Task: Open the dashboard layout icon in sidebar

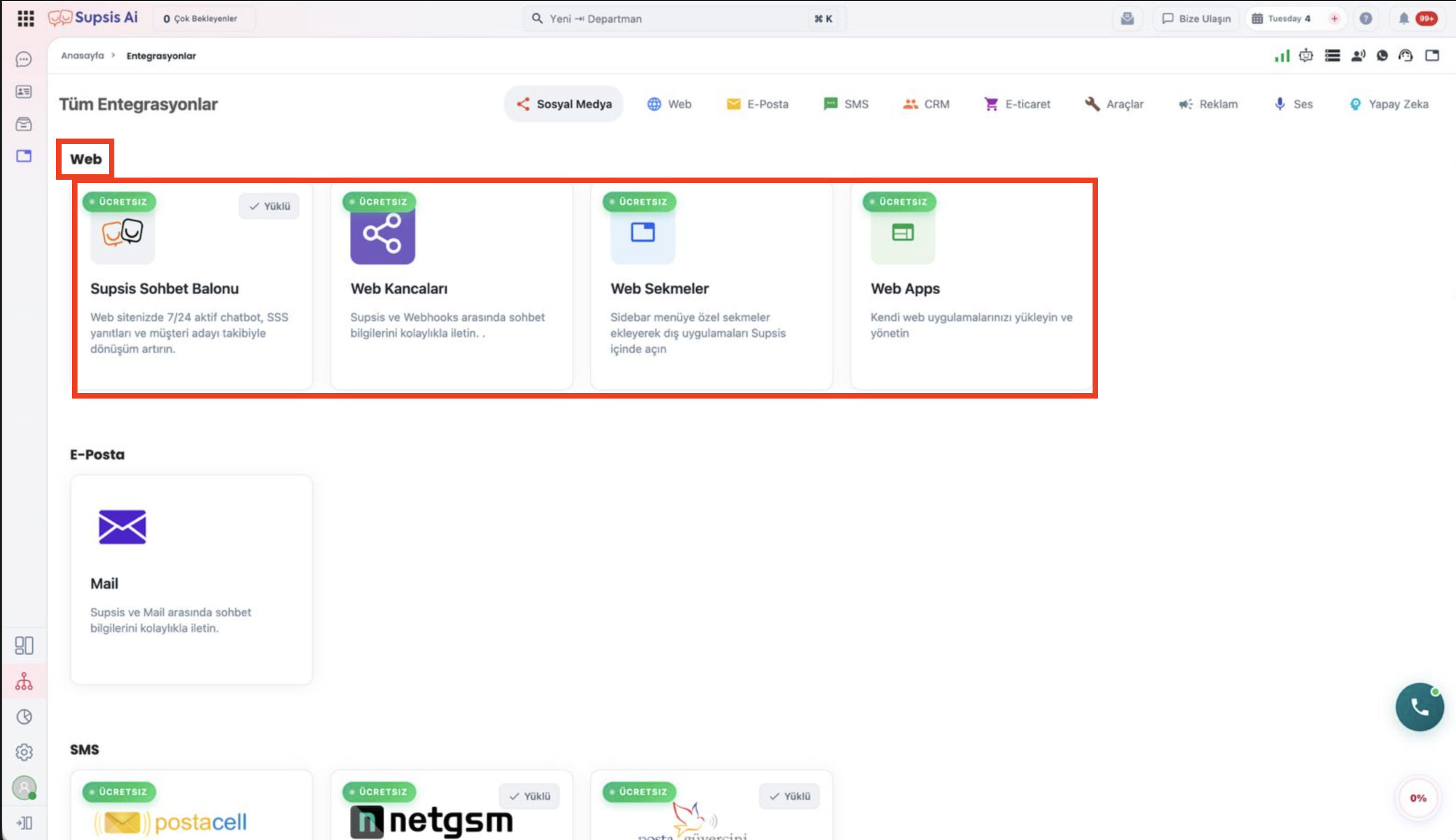Action: tap(24, 645)
